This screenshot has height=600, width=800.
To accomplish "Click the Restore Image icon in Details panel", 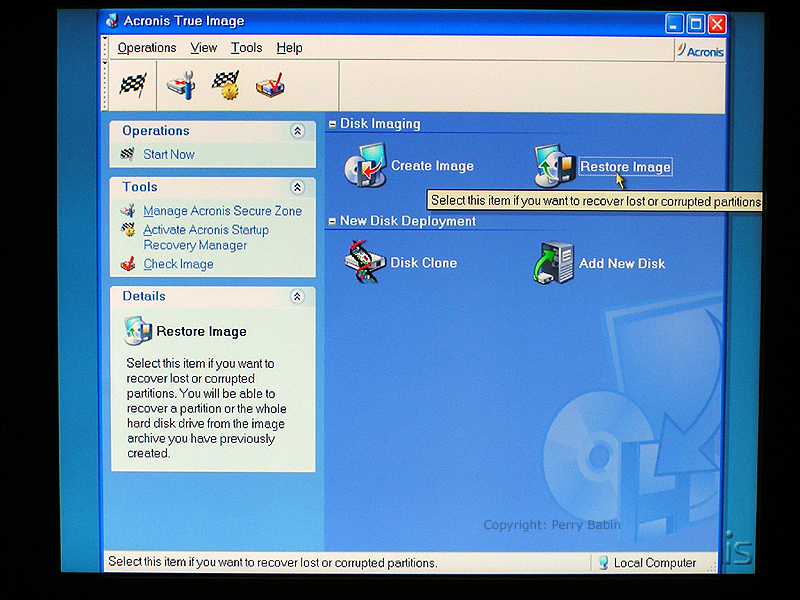I will (138, 331).
